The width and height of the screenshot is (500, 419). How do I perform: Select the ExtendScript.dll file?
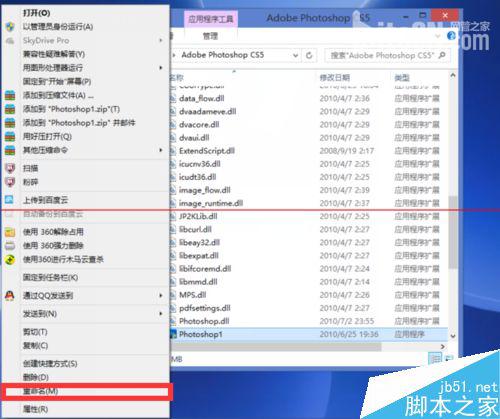click(207, 151)
